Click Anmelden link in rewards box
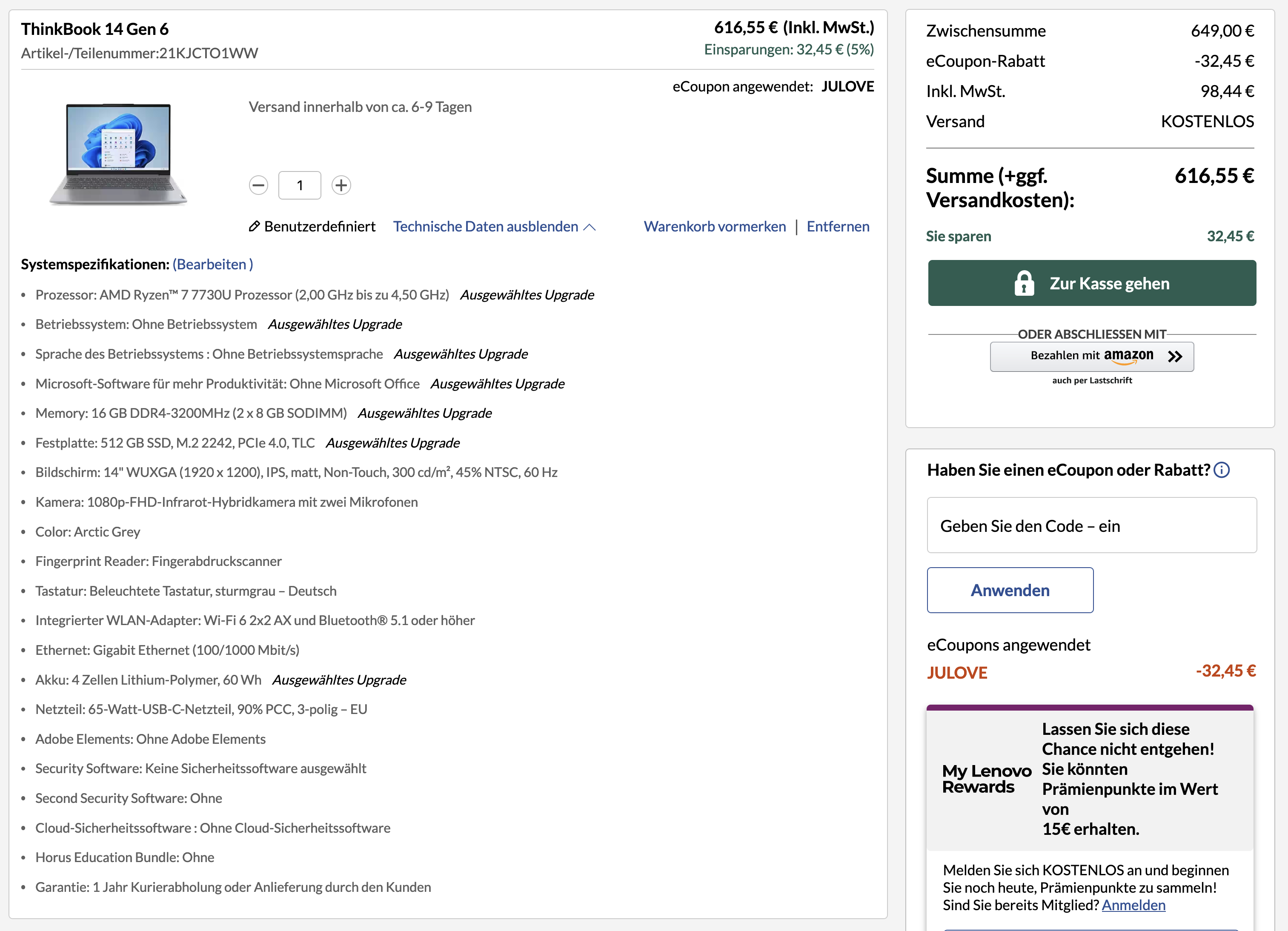The height and width of the screenshot is (931, 1288). pos(1133,905)
